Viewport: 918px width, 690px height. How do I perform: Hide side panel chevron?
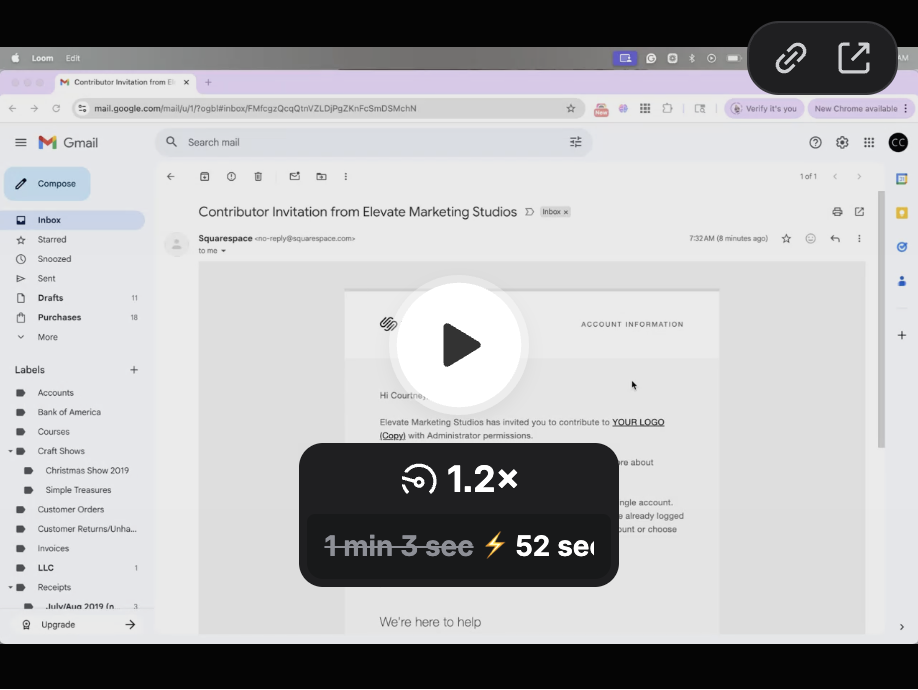pos(902,627)
